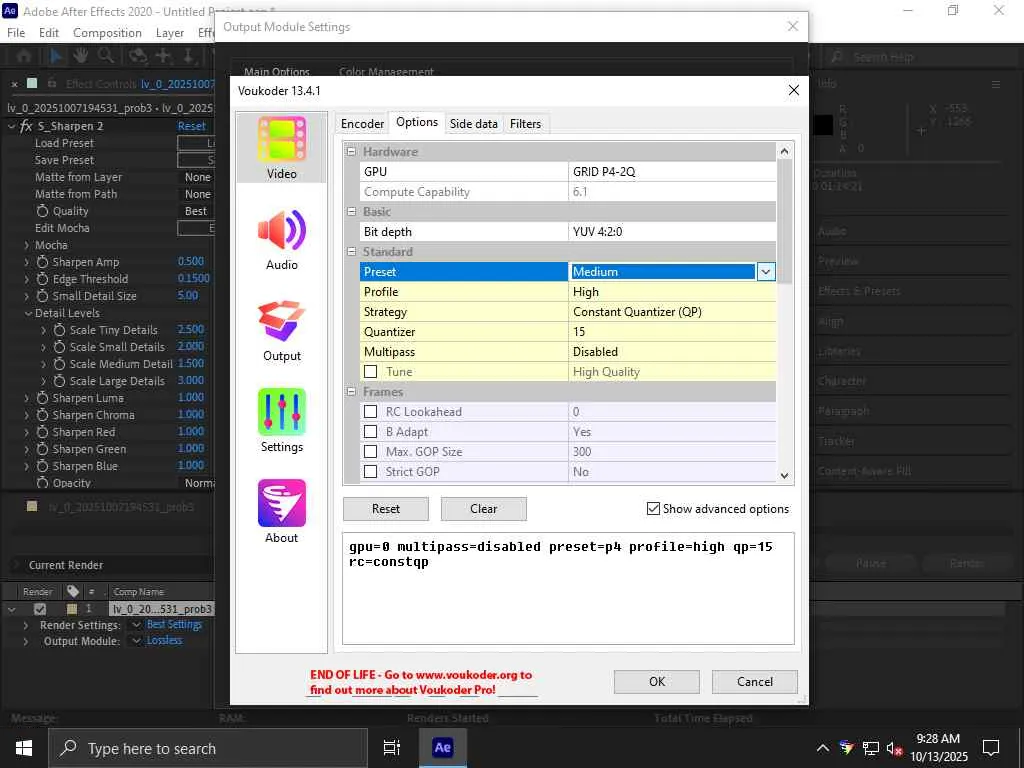
Task: Close the Voukoder 13.4.1 dialog
Action: [x=793, y=90]
